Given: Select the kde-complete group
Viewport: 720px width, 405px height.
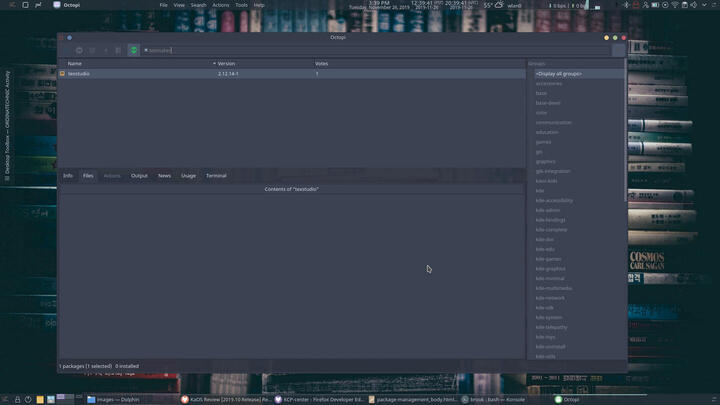Looking at the screenshot, I should [551, 230].
